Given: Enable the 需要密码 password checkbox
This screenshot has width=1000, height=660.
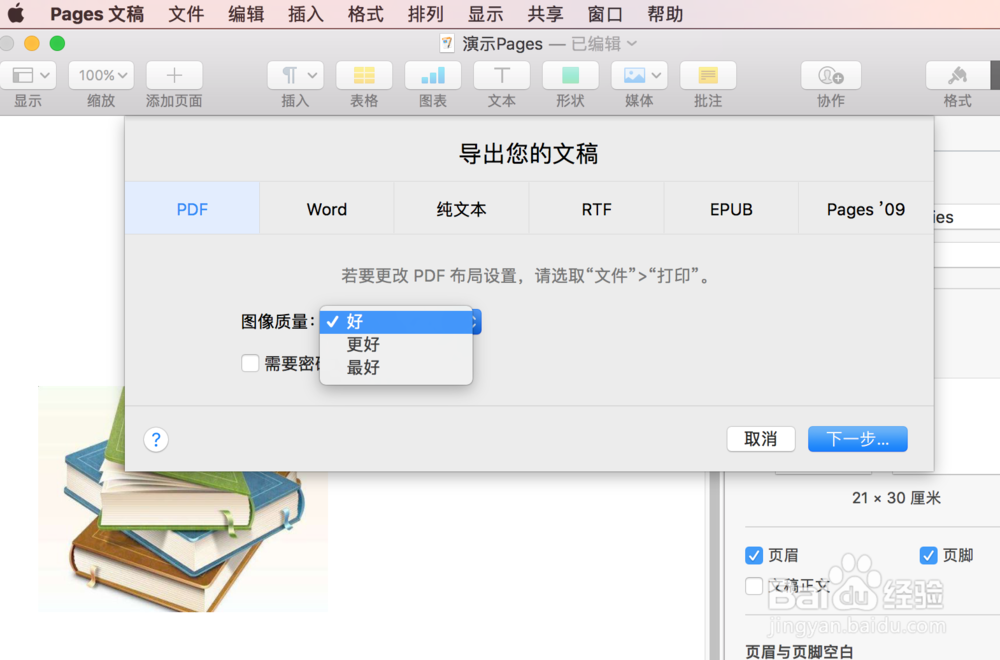Looking at the screenshot, I should [250, 363].
